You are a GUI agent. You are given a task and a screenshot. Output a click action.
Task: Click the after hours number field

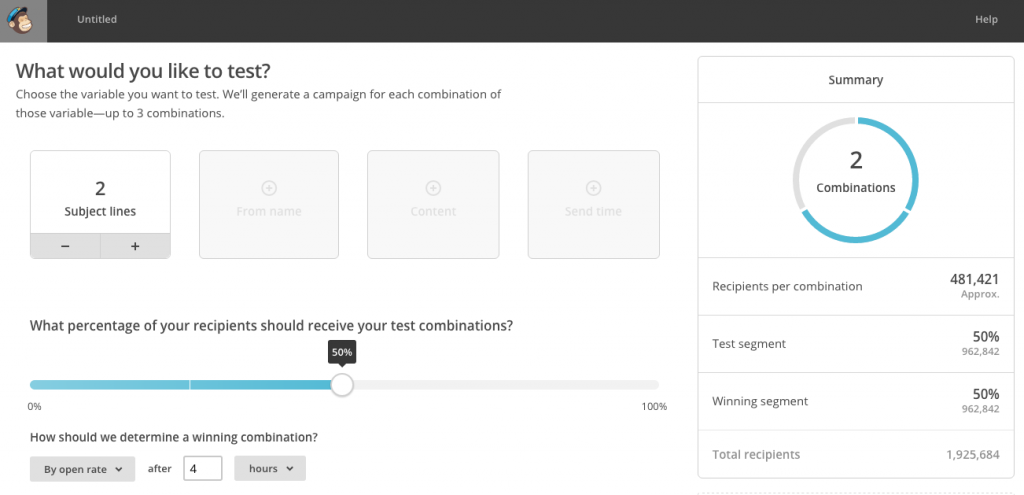click(202, 469)
